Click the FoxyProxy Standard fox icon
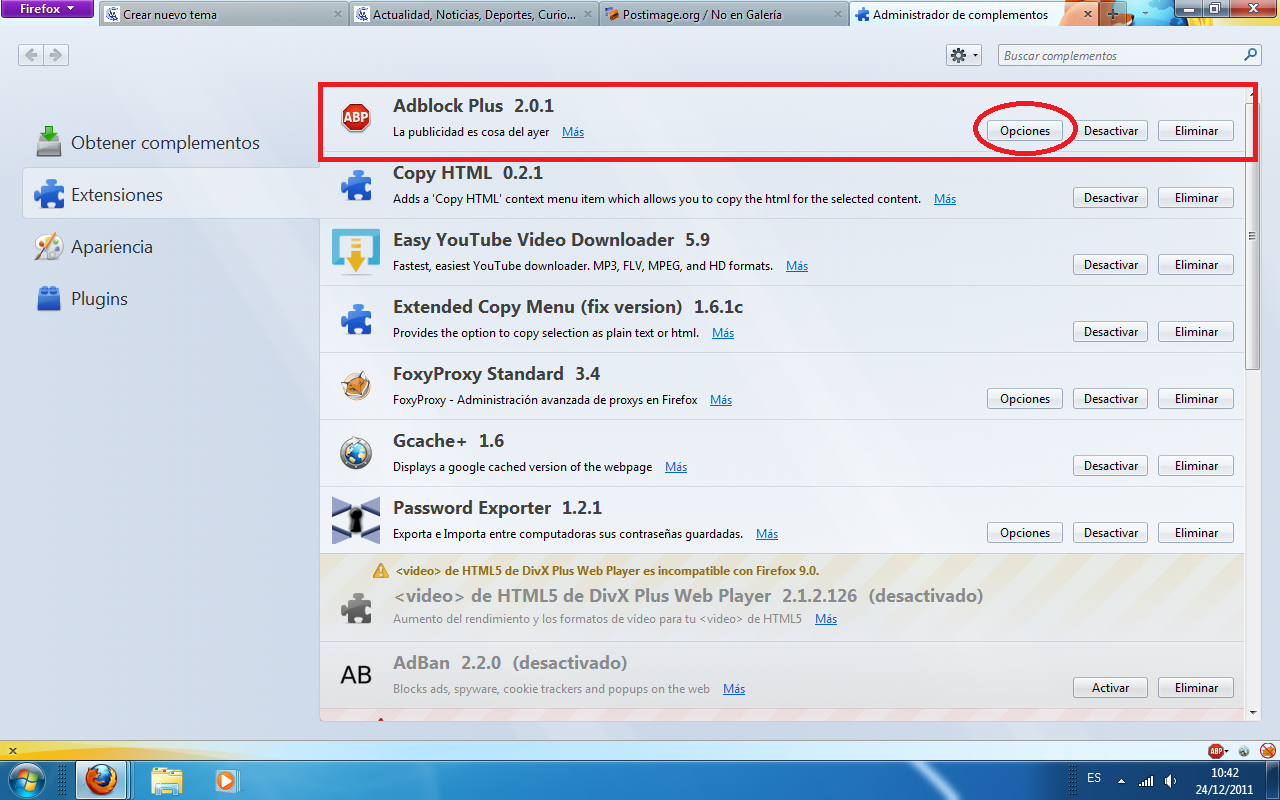The width and height of the screenshot is (1280, 800). pos(356,386)
